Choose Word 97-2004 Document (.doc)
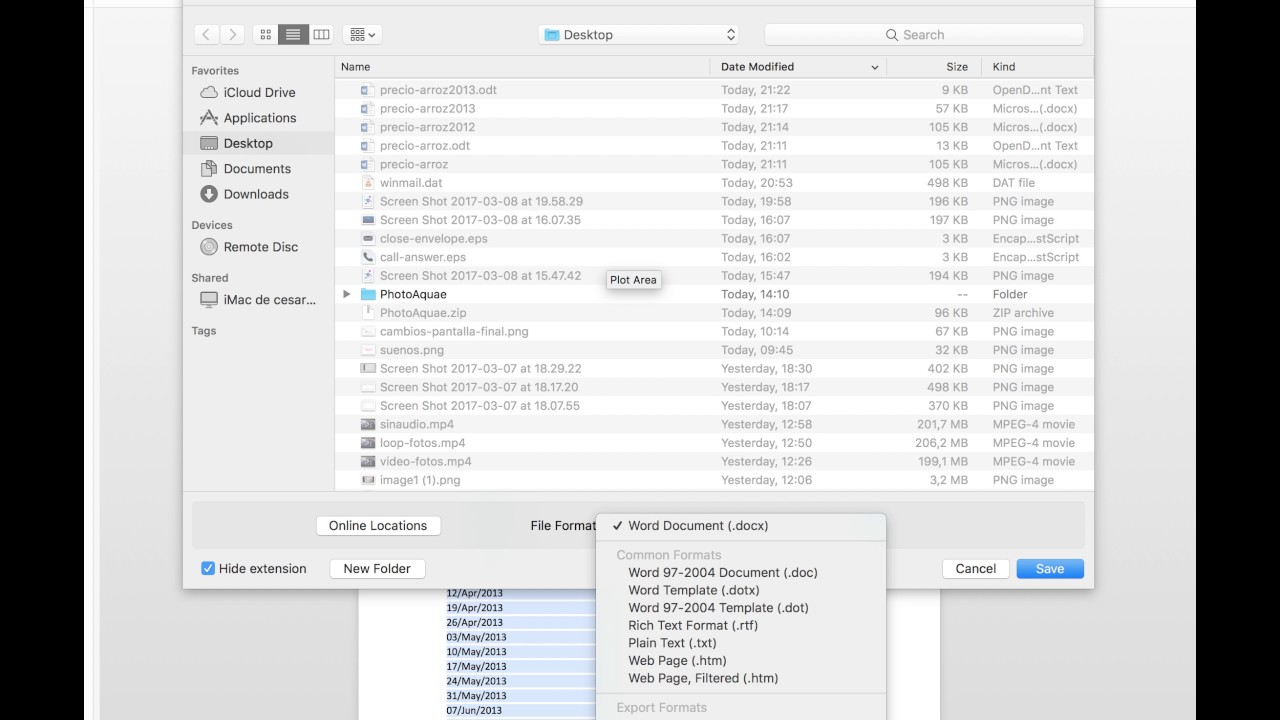The image size is (1280, 720). [x=741, y=573]
